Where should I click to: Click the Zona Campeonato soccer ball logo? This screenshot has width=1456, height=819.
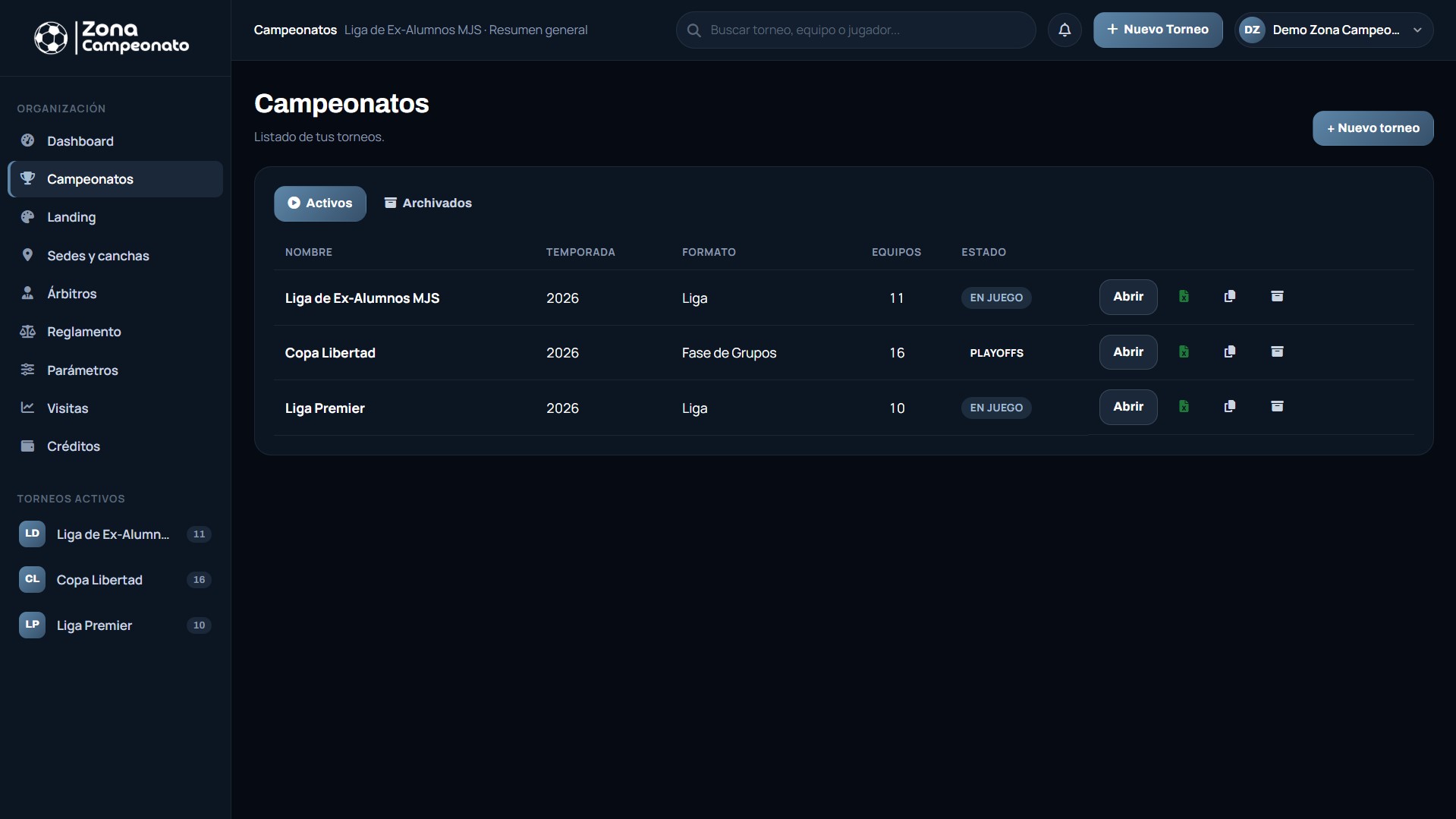(51, 38)
